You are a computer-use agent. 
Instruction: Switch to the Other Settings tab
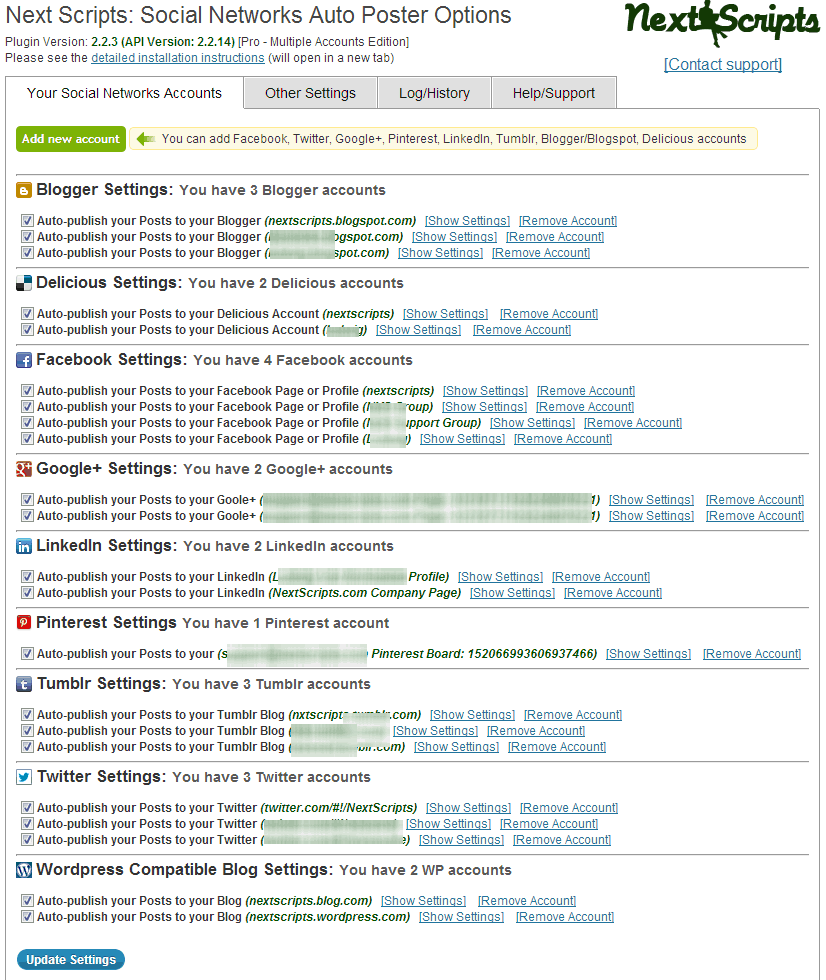311,93
